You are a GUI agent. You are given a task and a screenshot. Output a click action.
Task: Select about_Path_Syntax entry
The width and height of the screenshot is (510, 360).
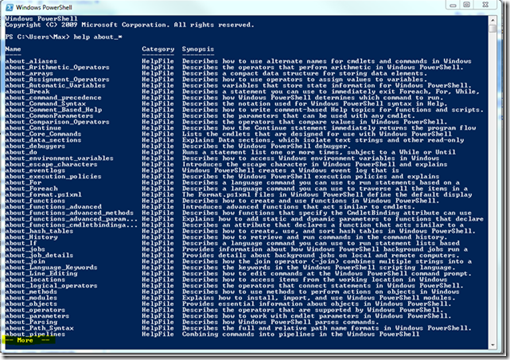coord(39,328)
